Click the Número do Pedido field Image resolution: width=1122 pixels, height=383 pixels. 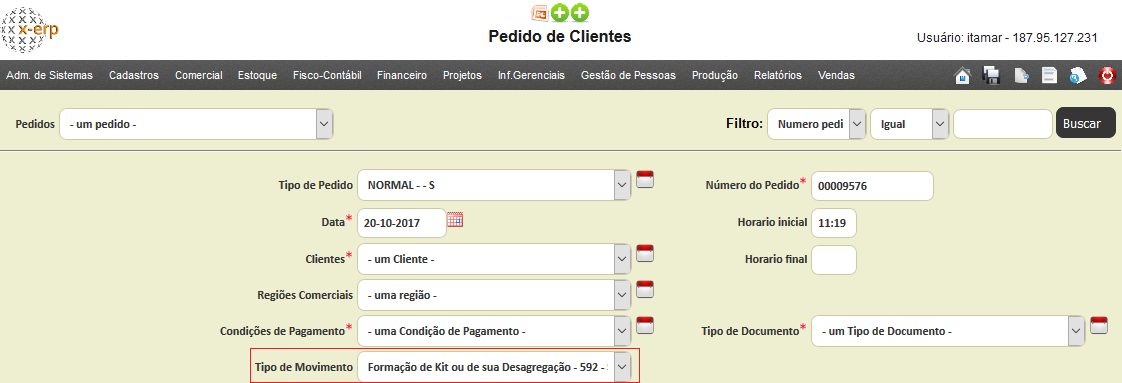coord(872,186)
